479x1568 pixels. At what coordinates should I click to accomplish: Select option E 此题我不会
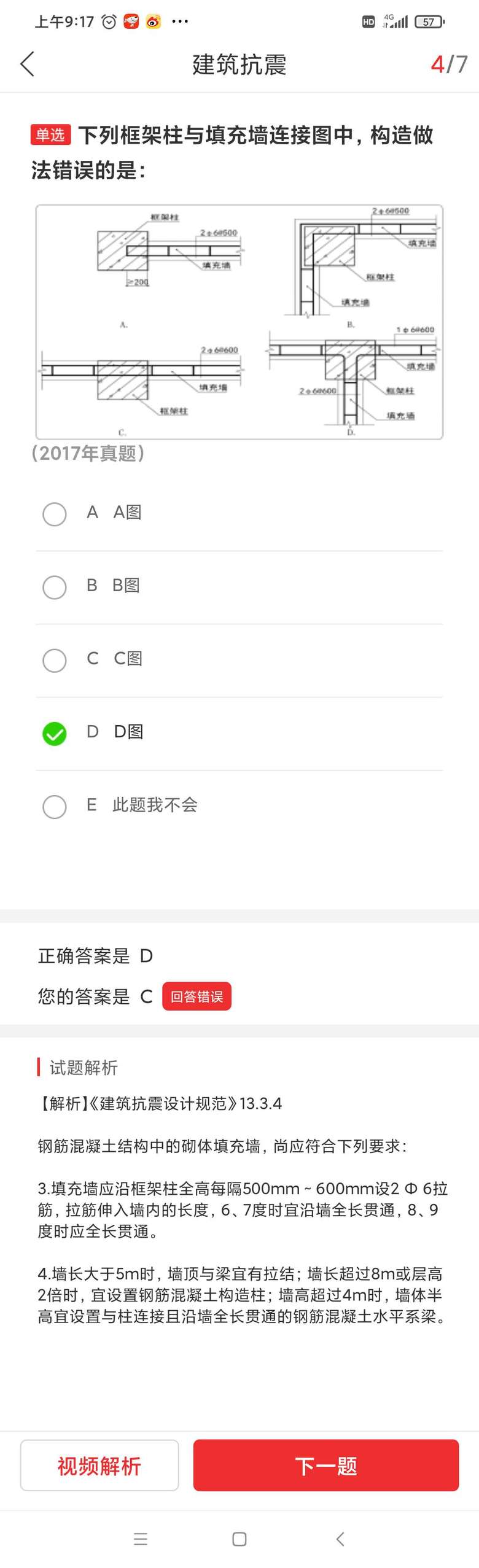pos(55,805)
